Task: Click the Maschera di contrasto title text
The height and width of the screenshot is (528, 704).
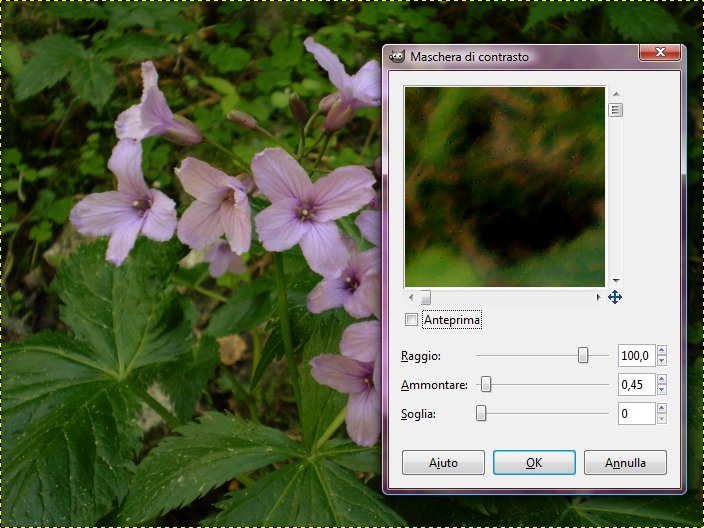Action: 469,57
